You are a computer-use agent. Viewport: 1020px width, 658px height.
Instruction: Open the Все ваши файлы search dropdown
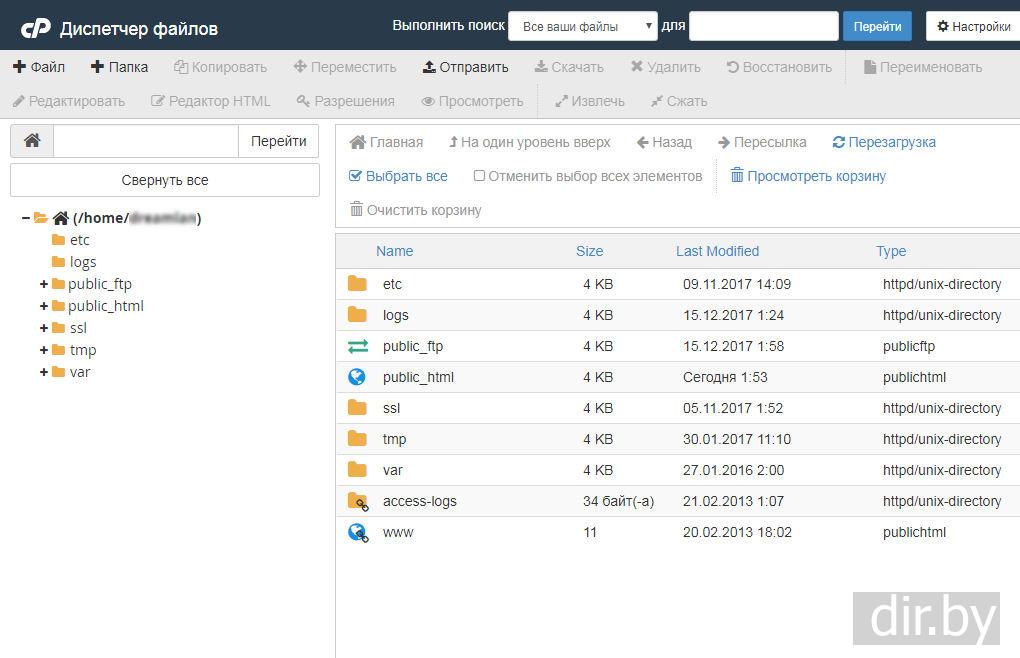582,26
